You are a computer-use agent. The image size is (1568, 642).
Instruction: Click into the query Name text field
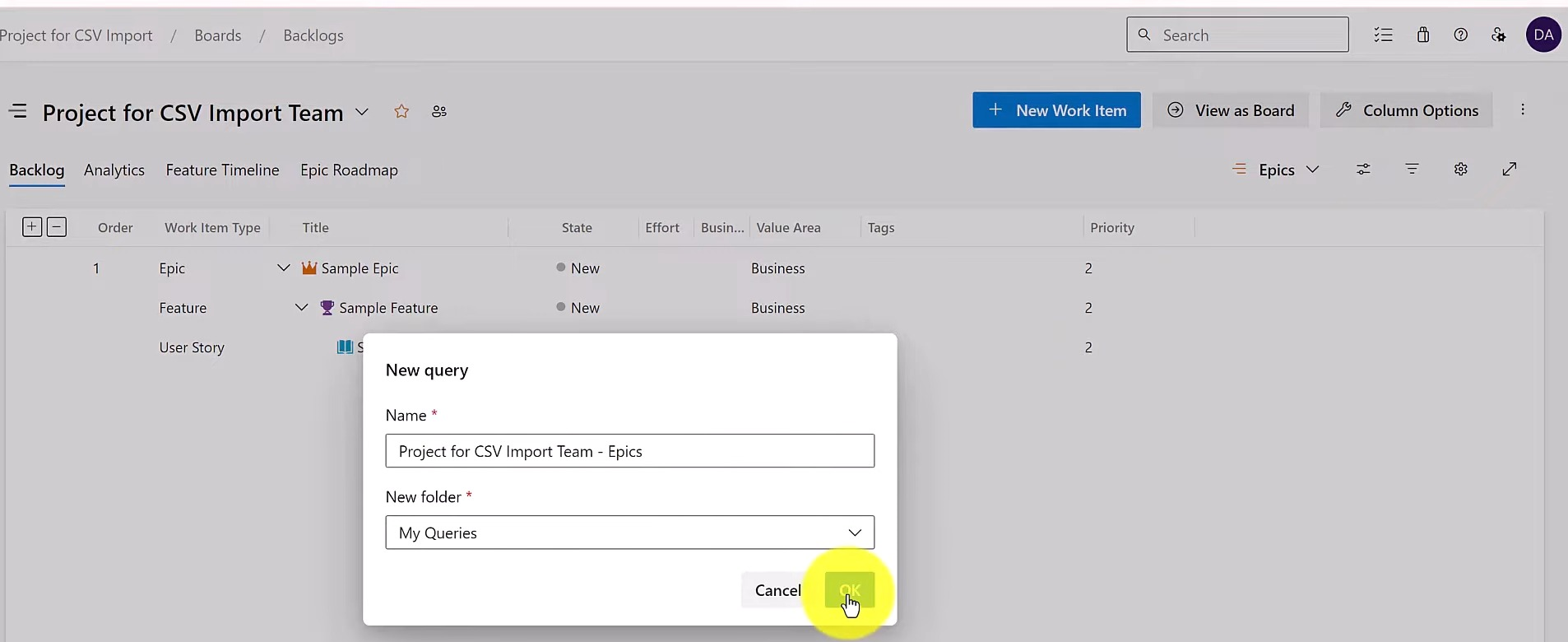(629, 451)
